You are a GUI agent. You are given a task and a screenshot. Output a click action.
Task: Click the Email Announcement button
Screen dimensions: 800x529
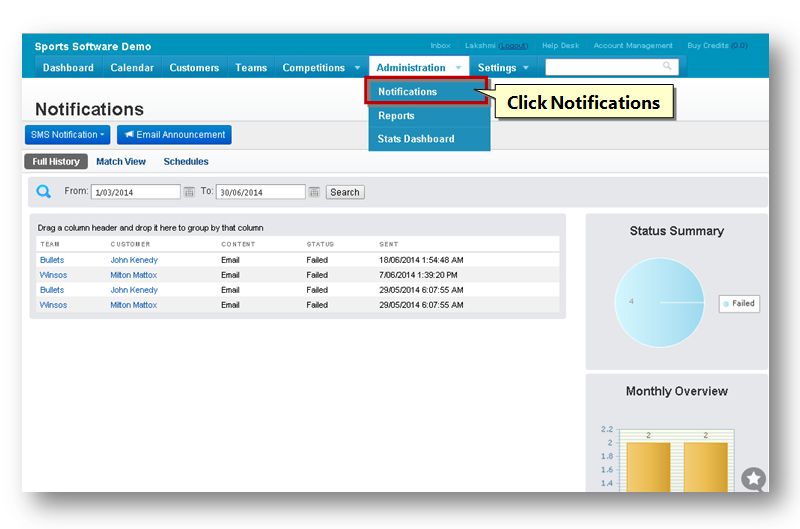coord(174,135)
